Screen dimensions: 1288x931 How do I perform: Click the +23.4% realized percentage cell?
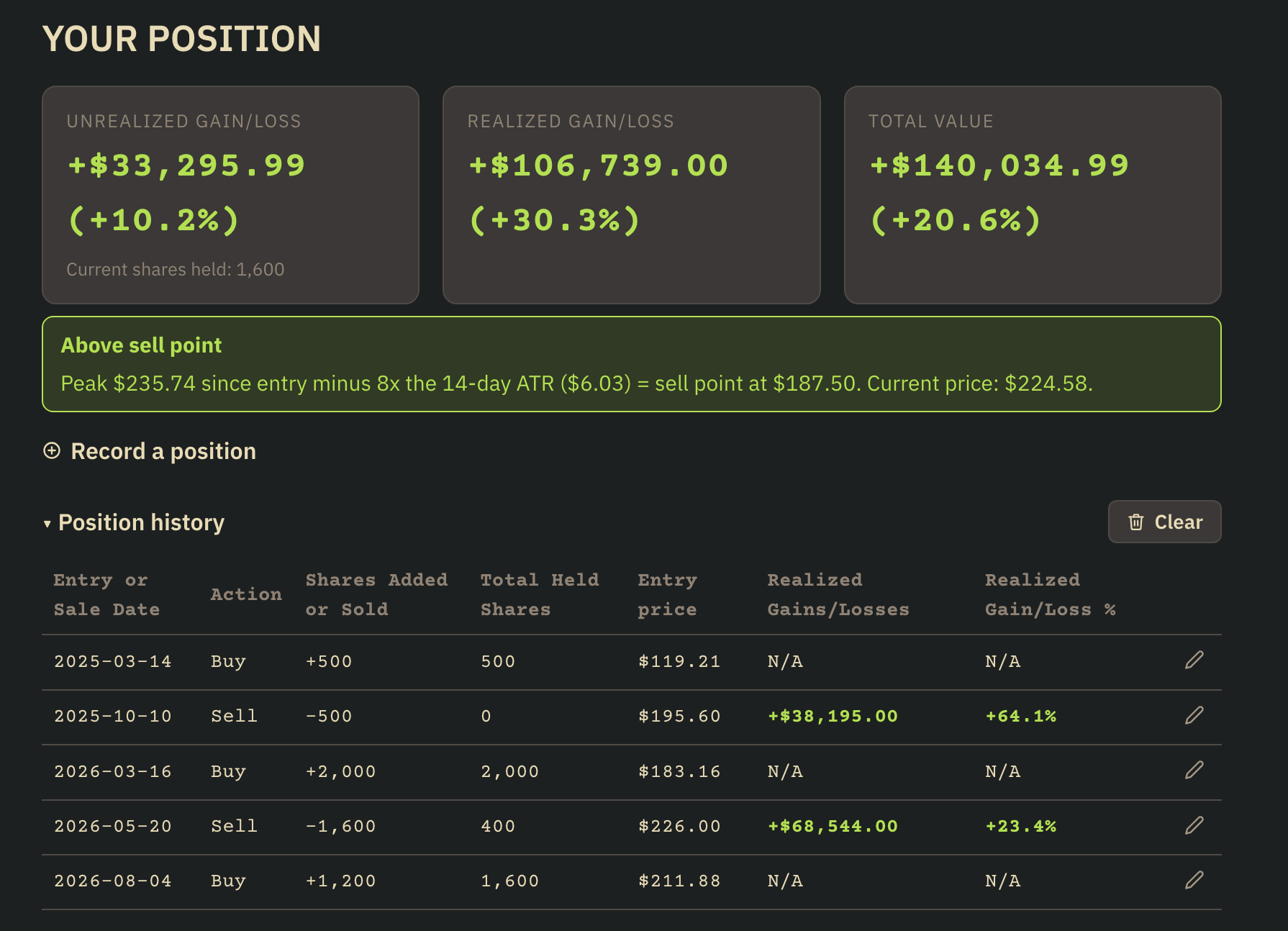1020,827
